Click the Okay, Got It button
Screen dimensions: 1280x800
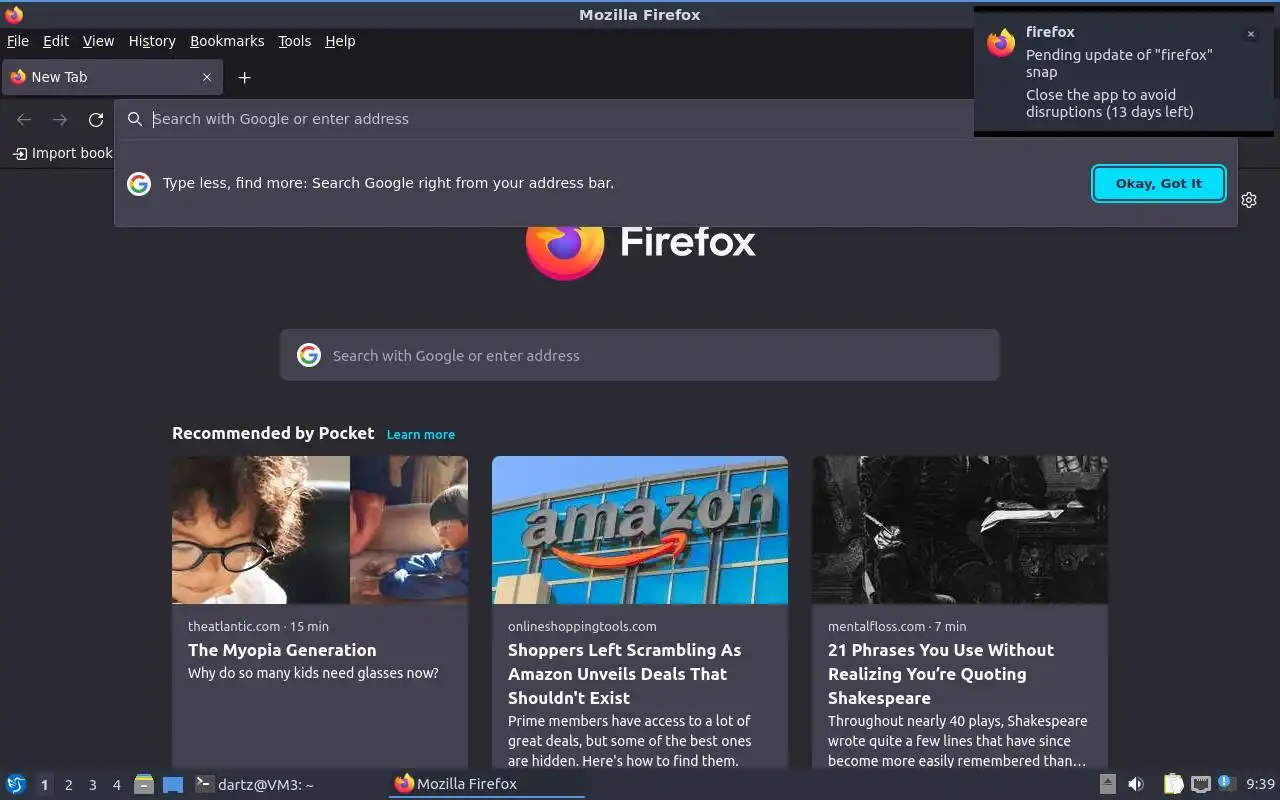point(1159,183)
